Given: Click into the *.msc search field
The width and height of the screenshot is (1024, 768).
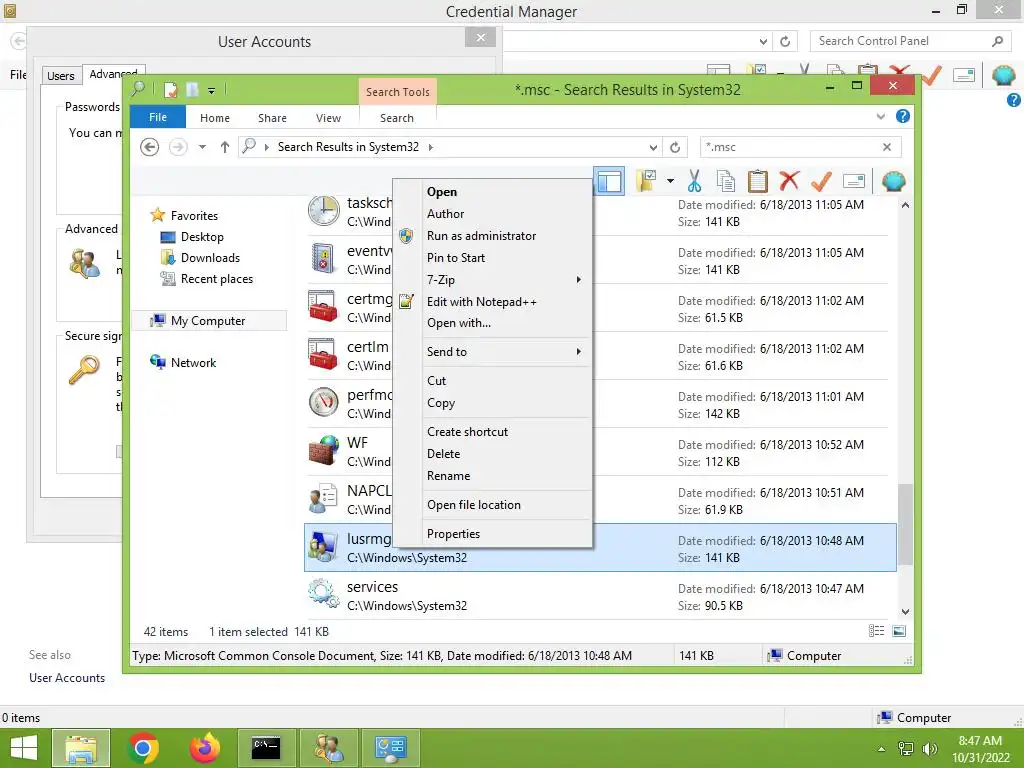Looking at the screenshot, I should pos(790,147).
